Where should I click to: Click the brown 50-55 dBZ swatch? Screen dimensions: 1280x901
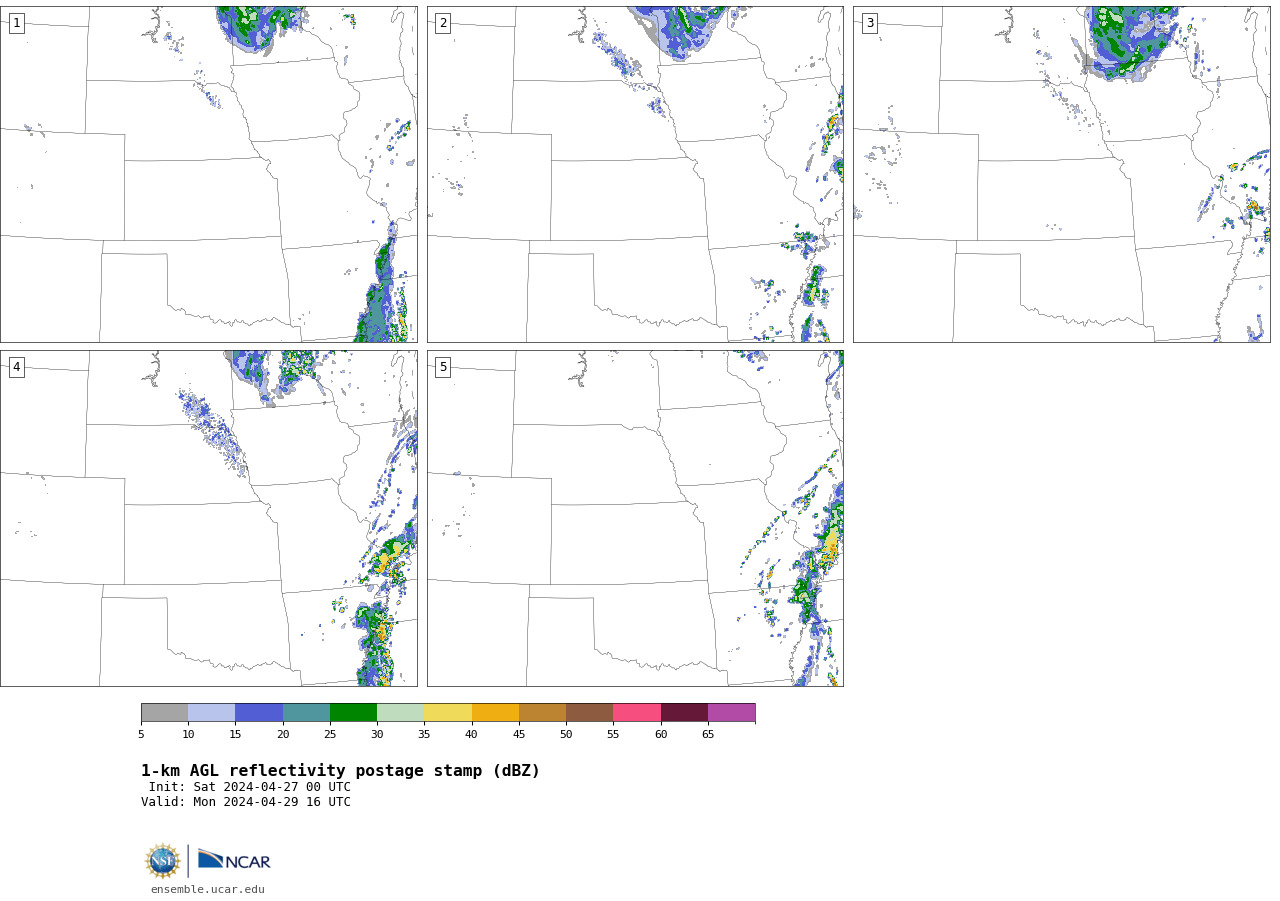[589, 713]
